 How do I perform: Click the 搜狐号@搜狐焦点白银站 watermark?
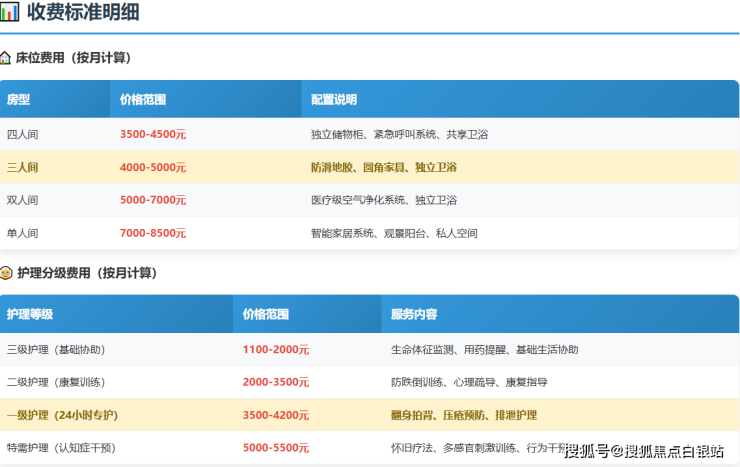coord(644,451)
